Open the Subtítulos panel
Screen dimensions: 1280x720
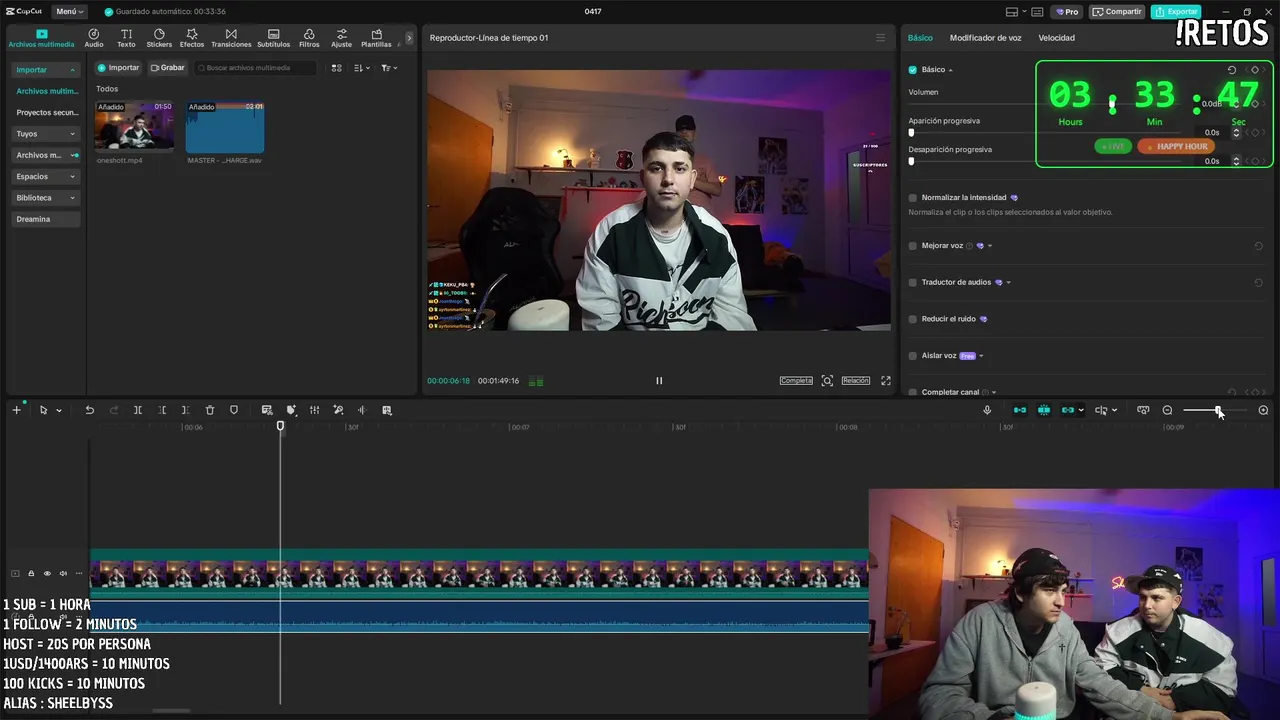273,38
